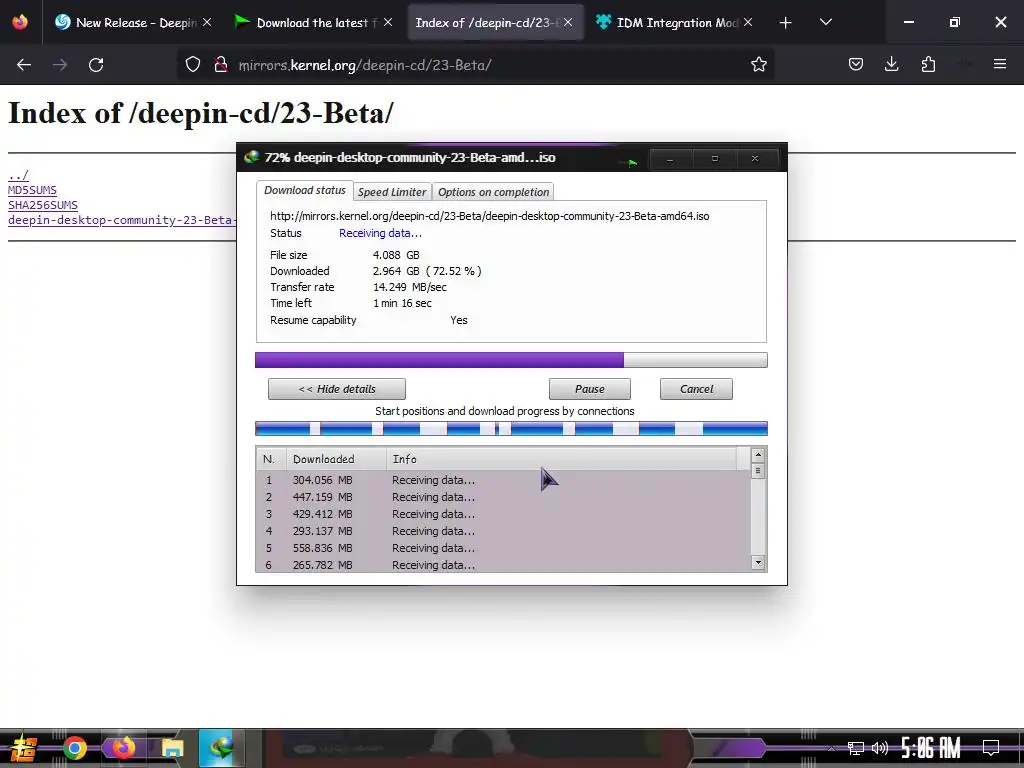Expand the list all tabs chevron

coord(825,22)
